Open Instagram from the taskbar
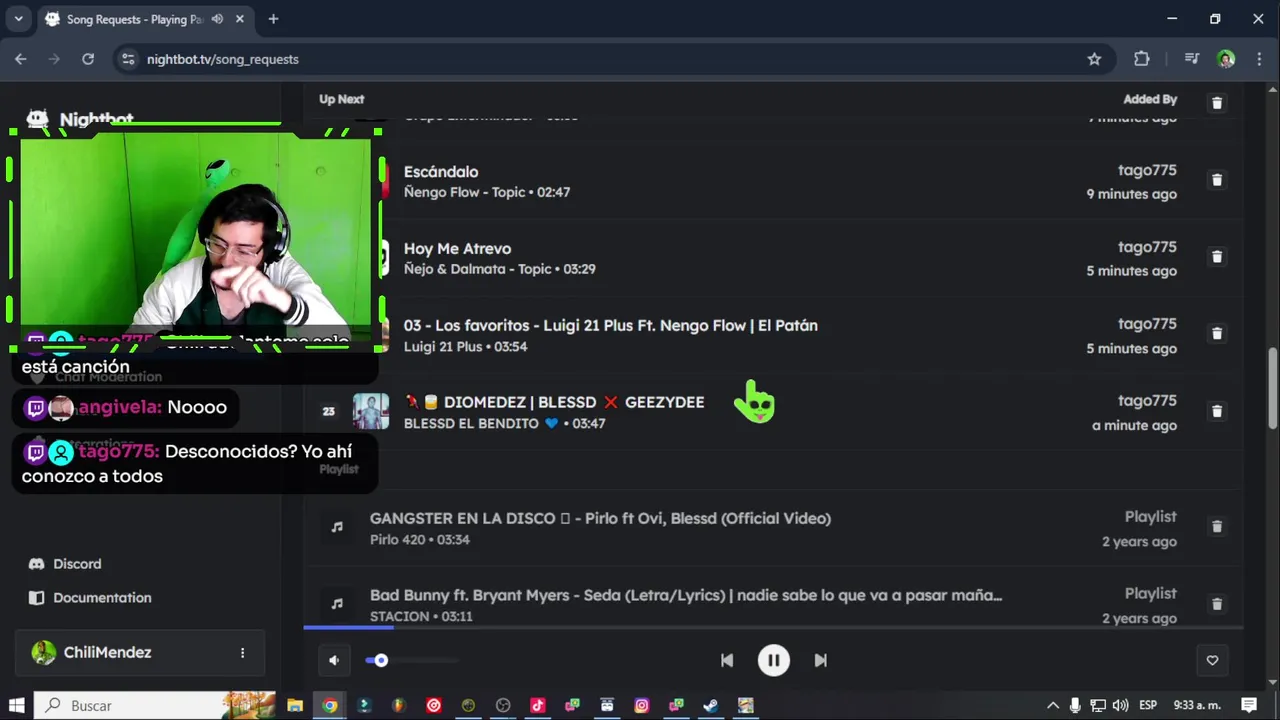Viewport: 1280px width, 720px height. [x=641, y=705]
